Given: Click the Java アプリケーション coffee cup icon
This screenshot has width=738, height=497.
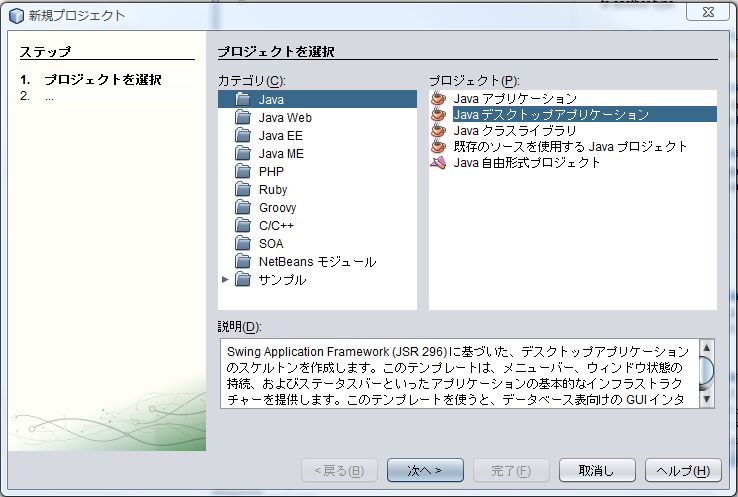Looking at the screenshot, I should [437, 98].
